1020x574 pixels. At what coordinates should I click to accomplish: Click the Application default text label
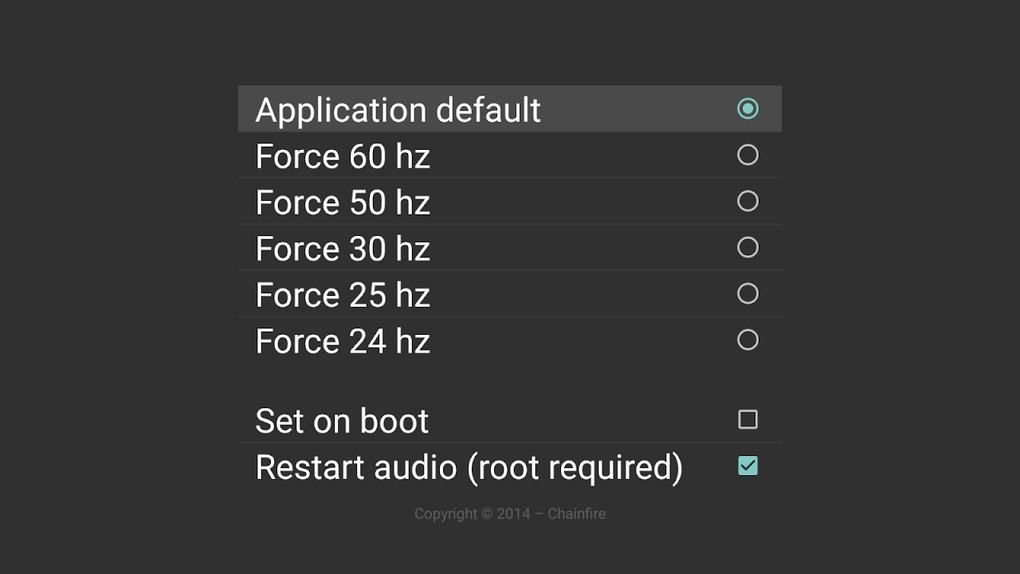(x=397, y=110)
